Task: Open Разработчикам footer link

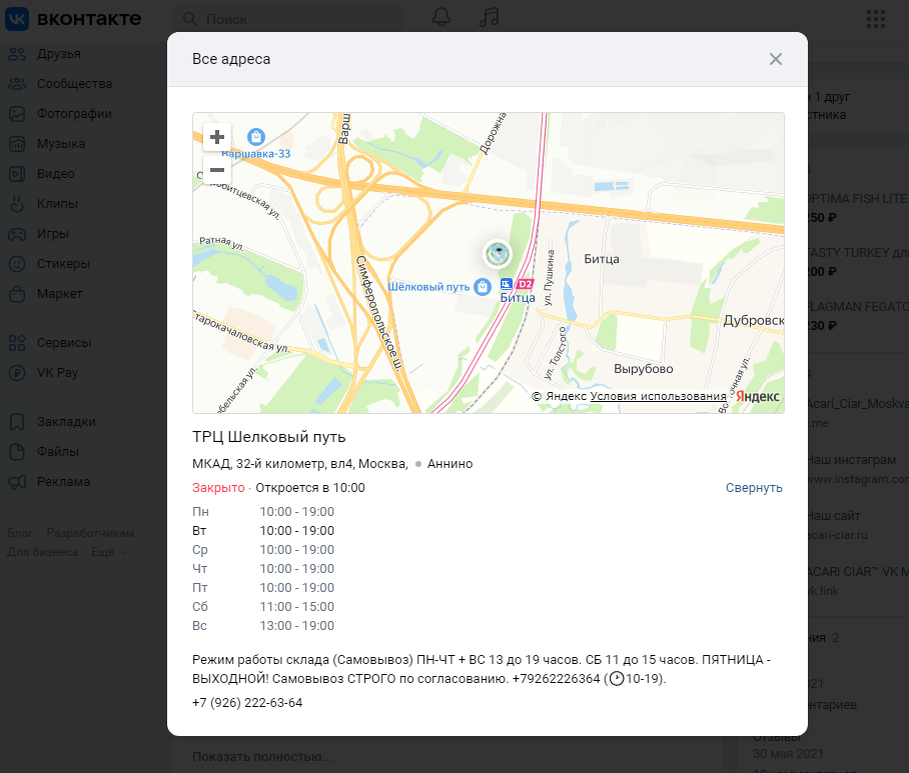Action: [90, 533]
